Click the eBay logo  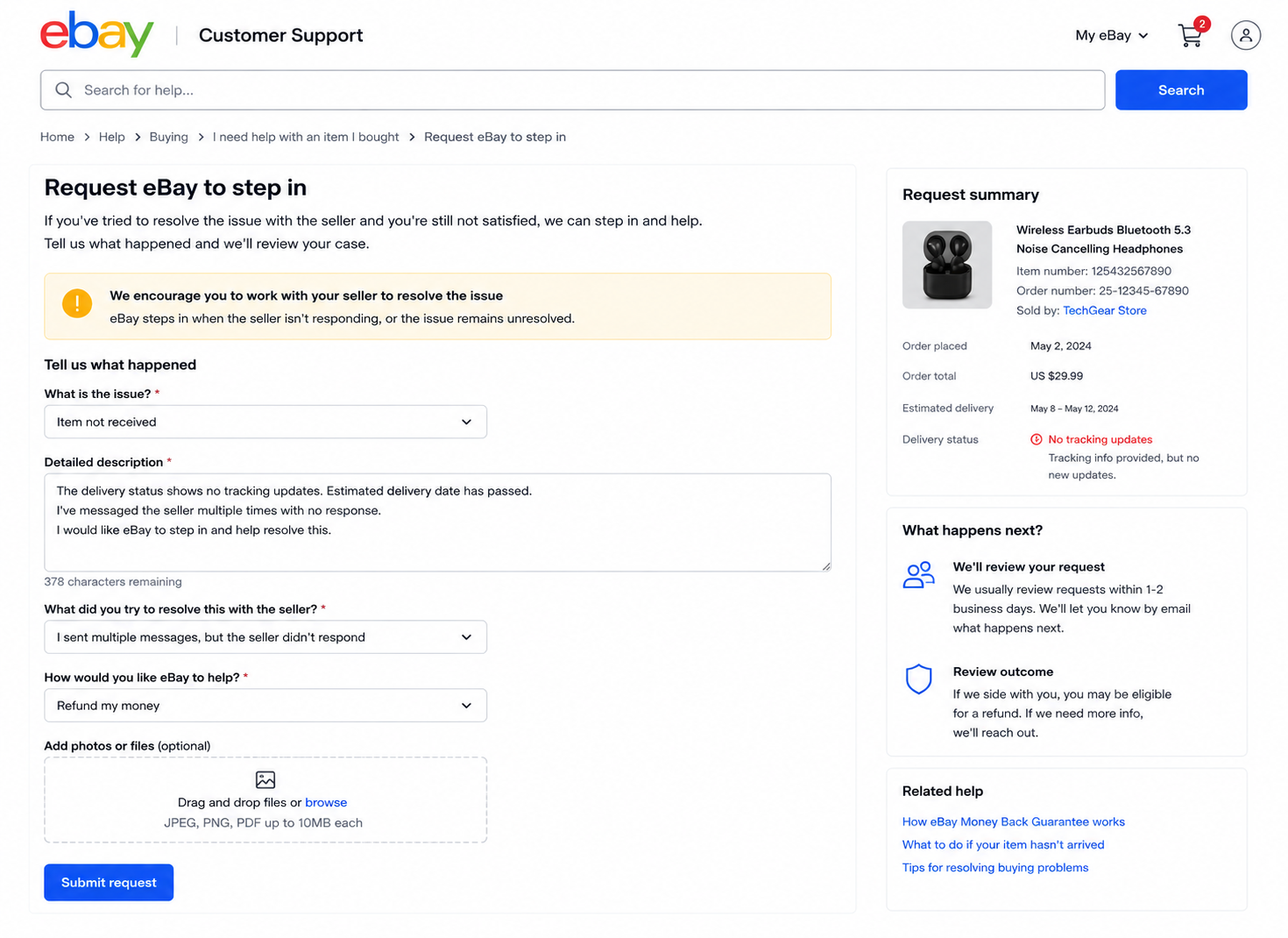point(97,34)
